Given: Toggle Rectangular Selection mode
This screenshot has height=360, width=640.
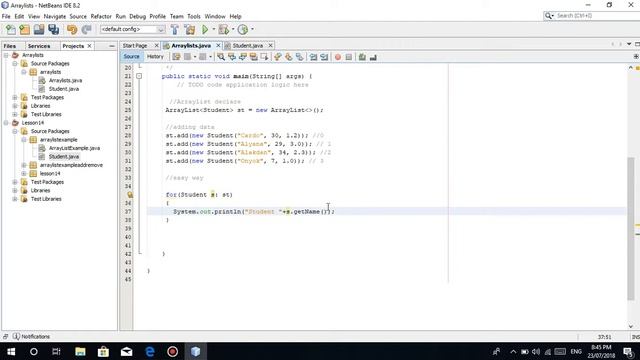Looking at the screenshot, I should pyautogui.click(x=264, y=57).
